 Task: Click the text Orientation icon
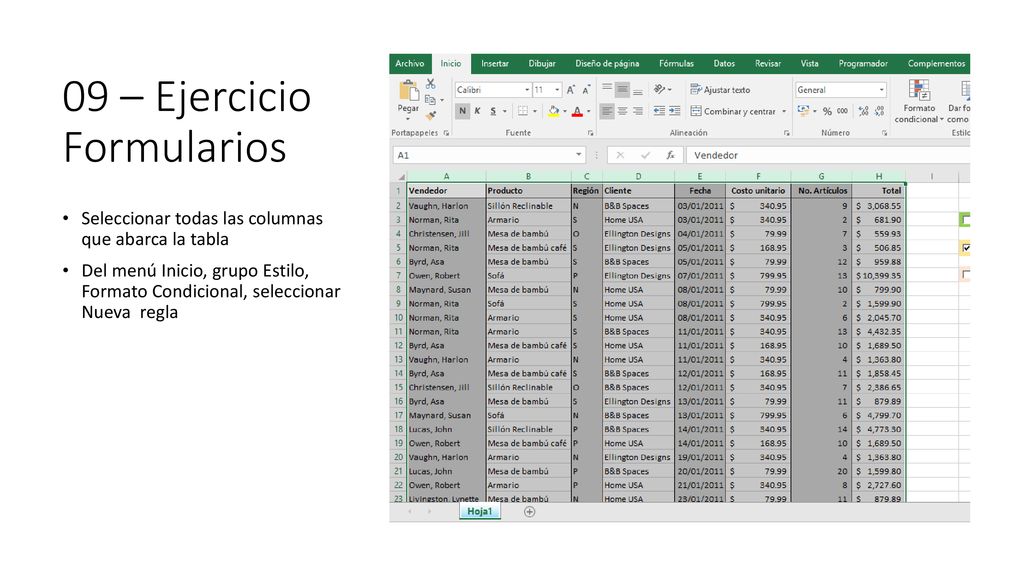[660, 89]
